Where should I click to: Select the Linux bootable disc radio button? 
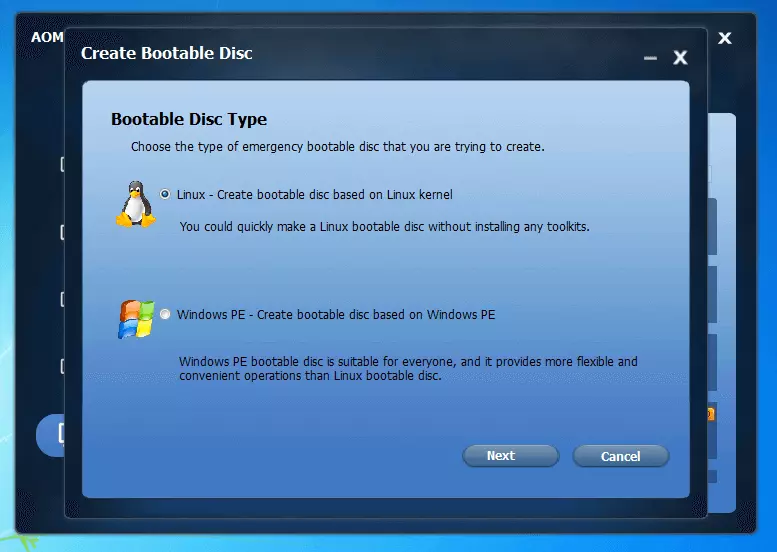coord(165,194)
